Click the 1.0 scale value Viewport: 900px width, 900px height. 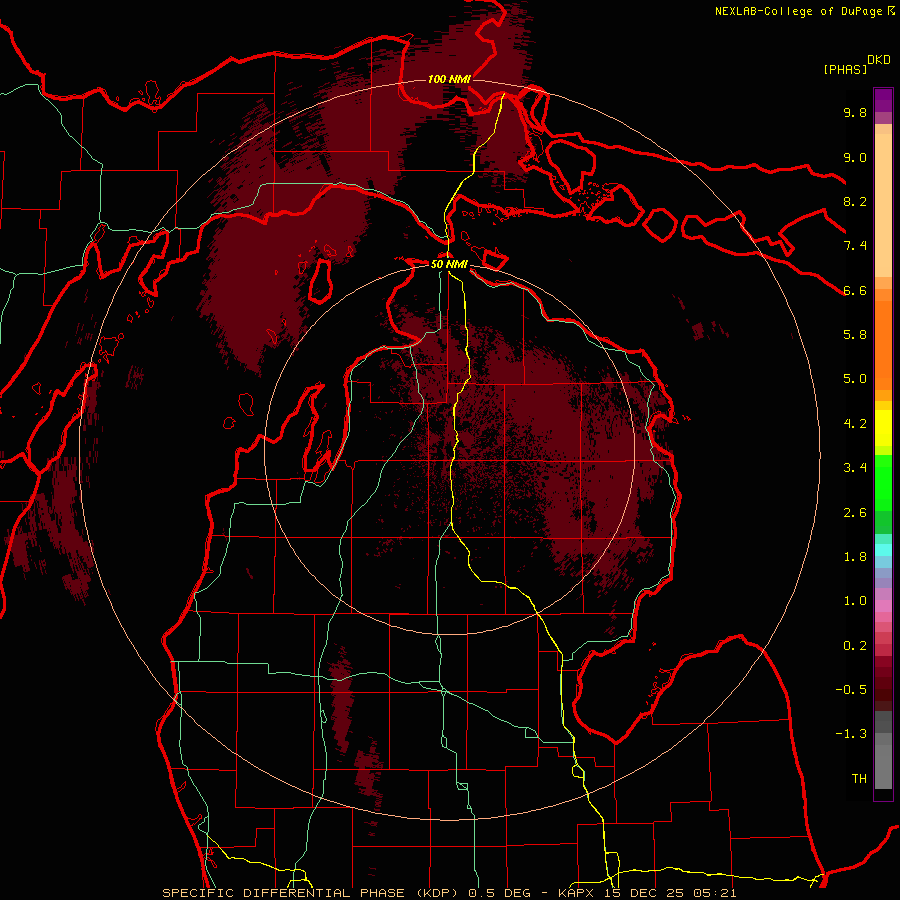coord(855,601)
